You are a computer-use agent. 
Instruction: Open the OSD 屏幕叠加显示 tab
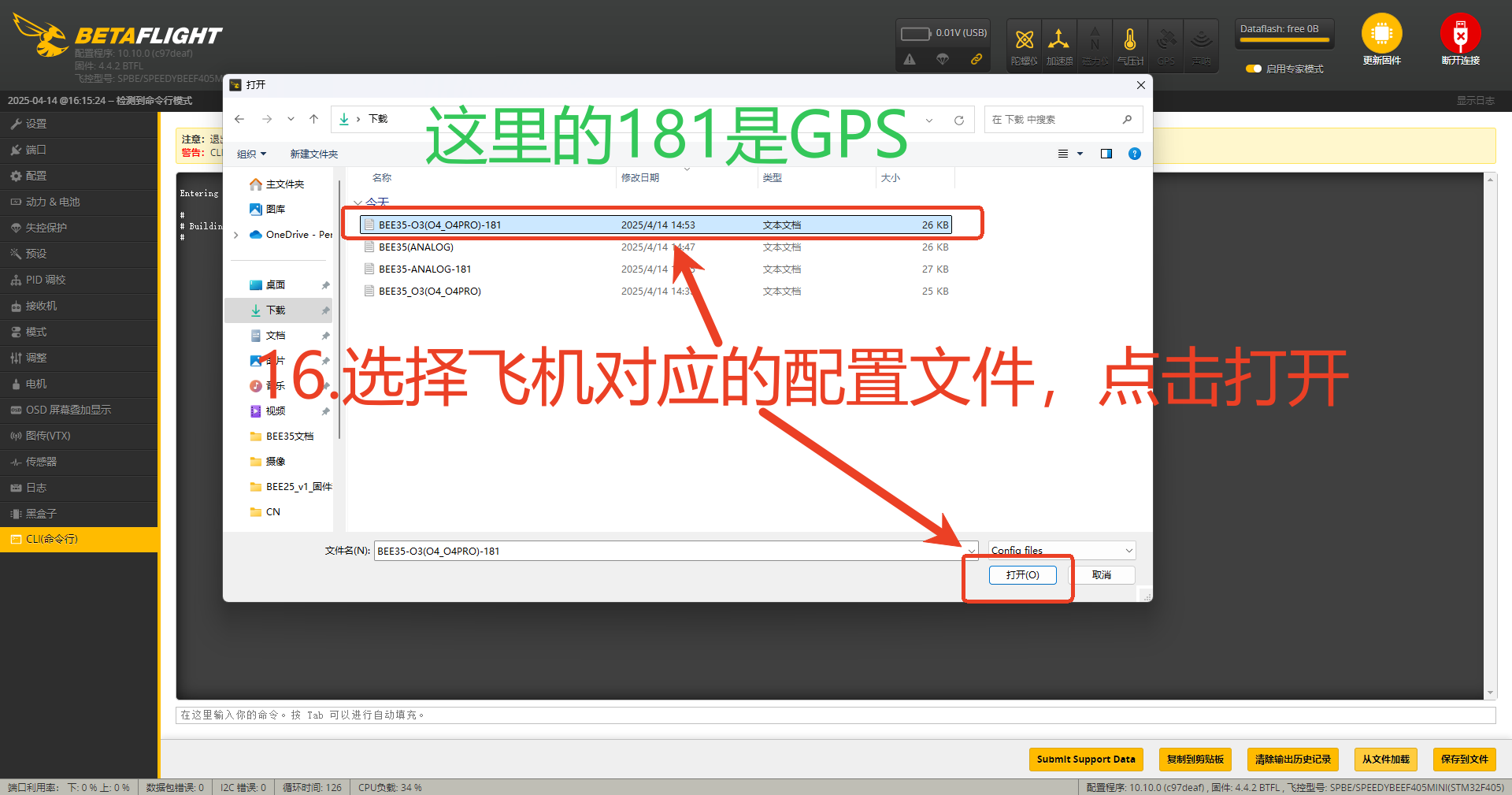point(79,410)
